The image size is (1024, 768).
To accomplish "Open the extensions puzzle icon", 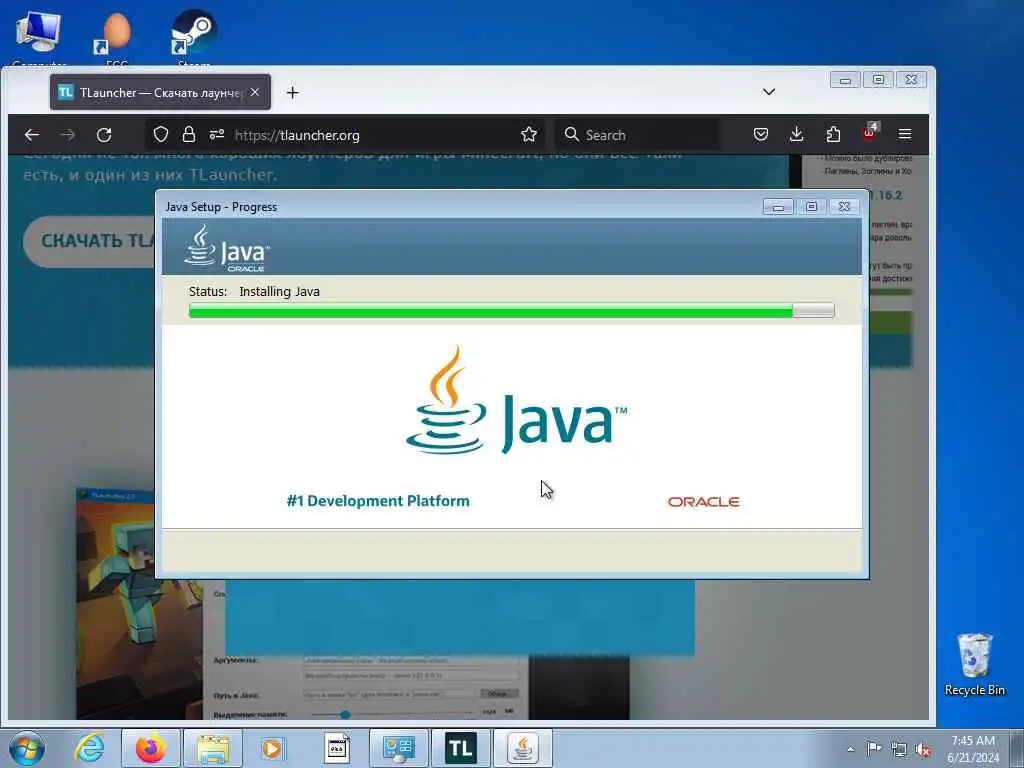I will 833,135.
